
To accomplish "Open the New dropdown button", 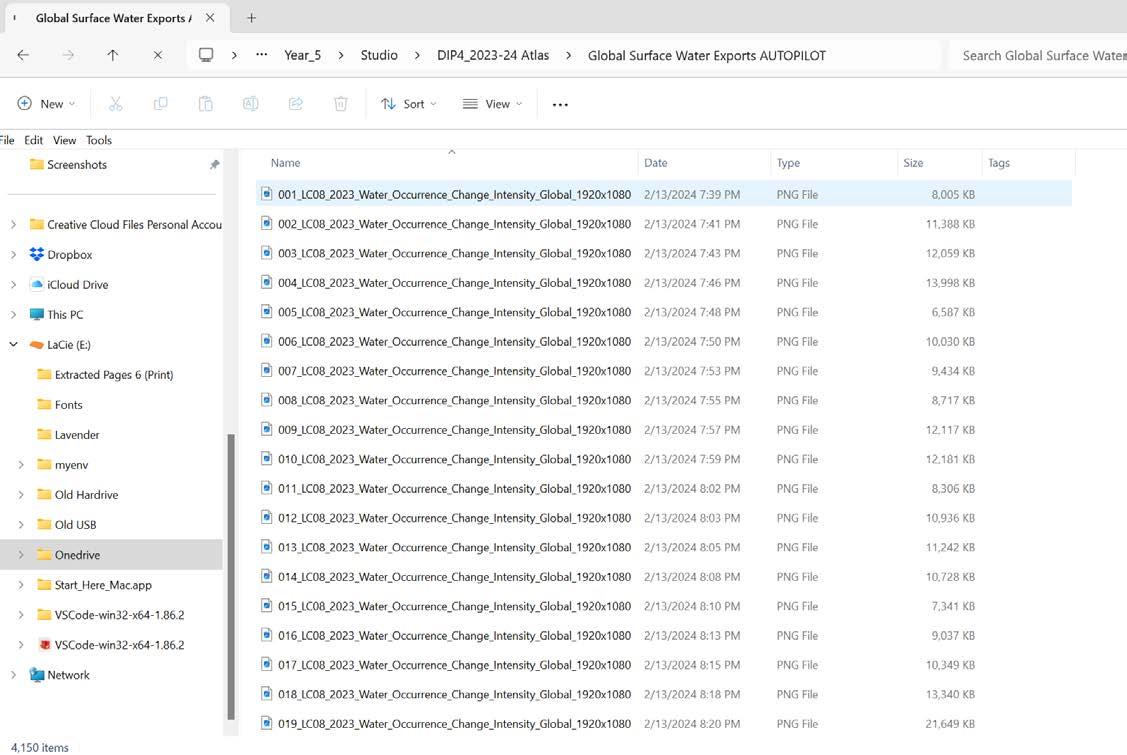I will coord(46,104).
